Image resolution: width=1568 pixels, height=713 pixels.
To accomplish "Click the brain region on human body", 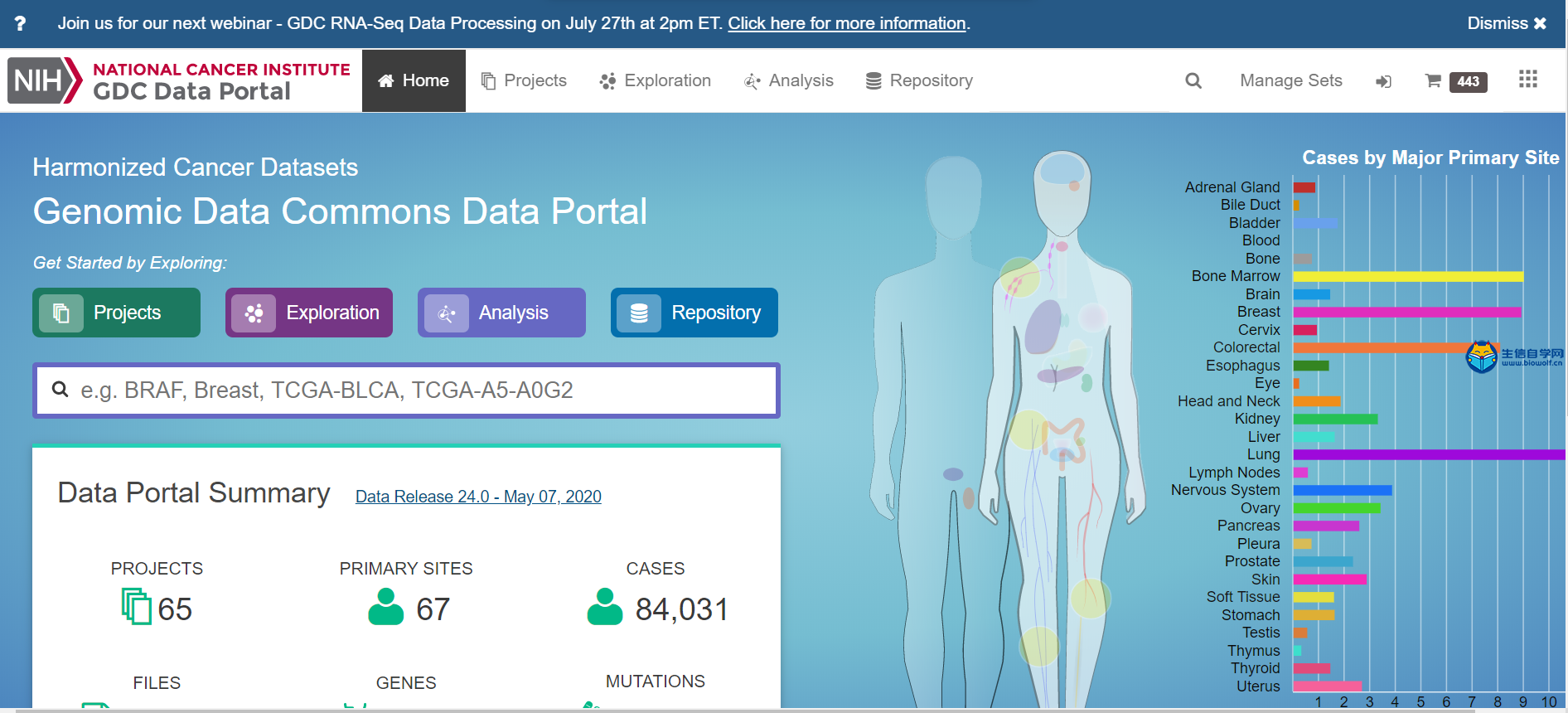I will point(1062,170).
